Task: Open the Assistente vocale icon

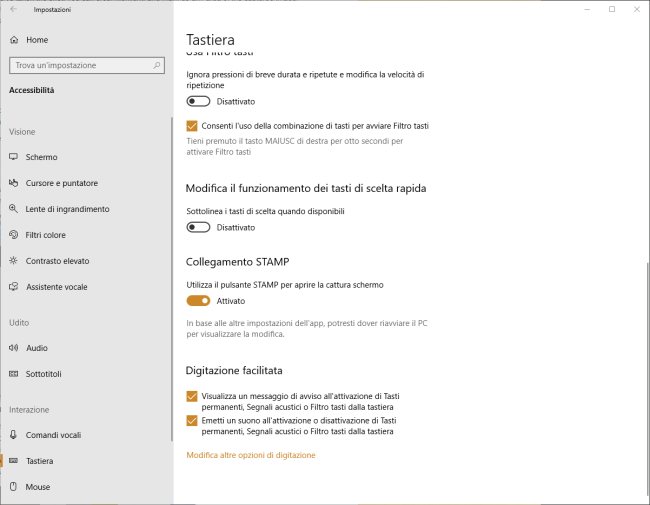Action: [x=14, y=286]
